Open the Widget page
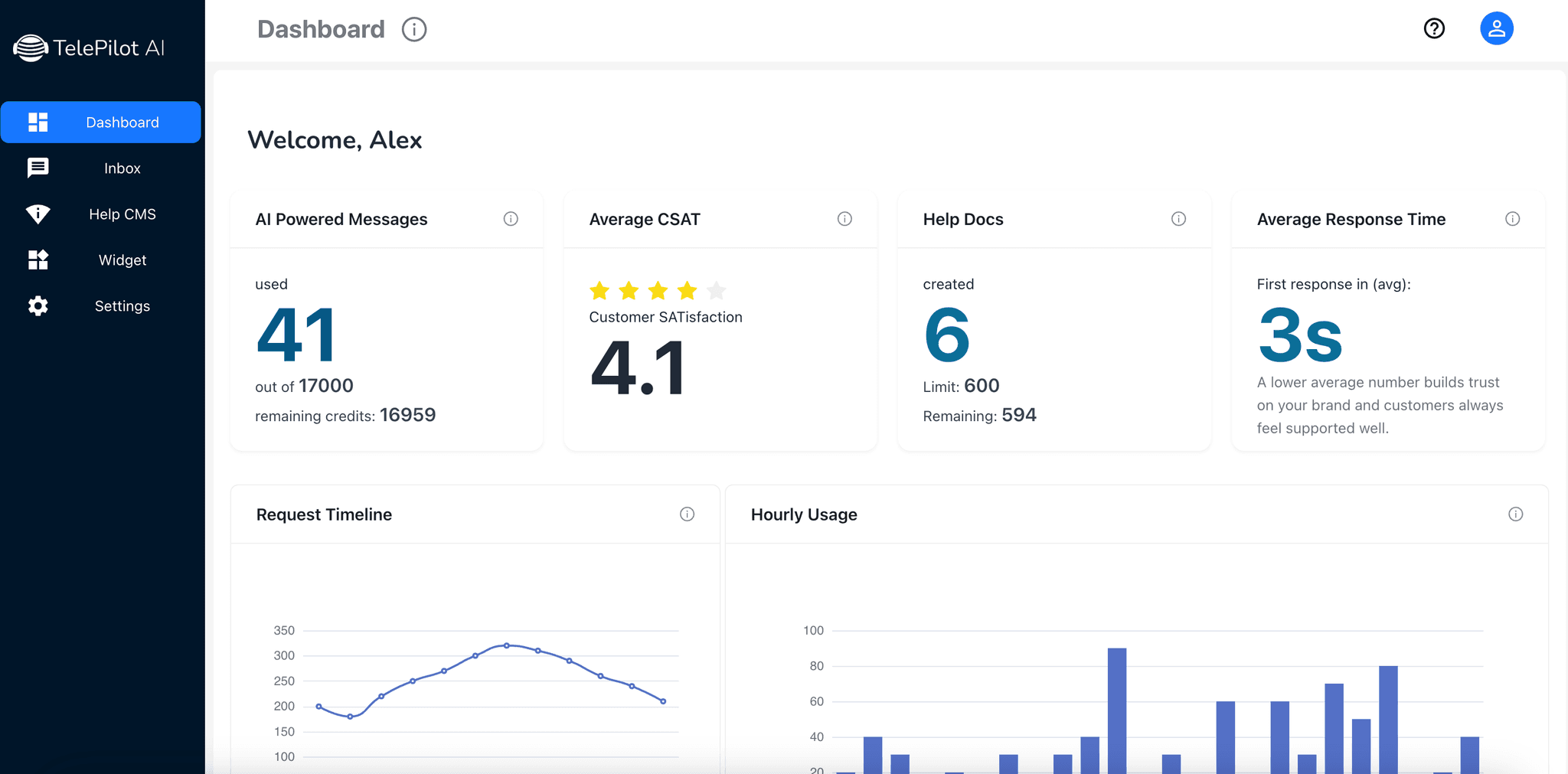 pos(101,260)
